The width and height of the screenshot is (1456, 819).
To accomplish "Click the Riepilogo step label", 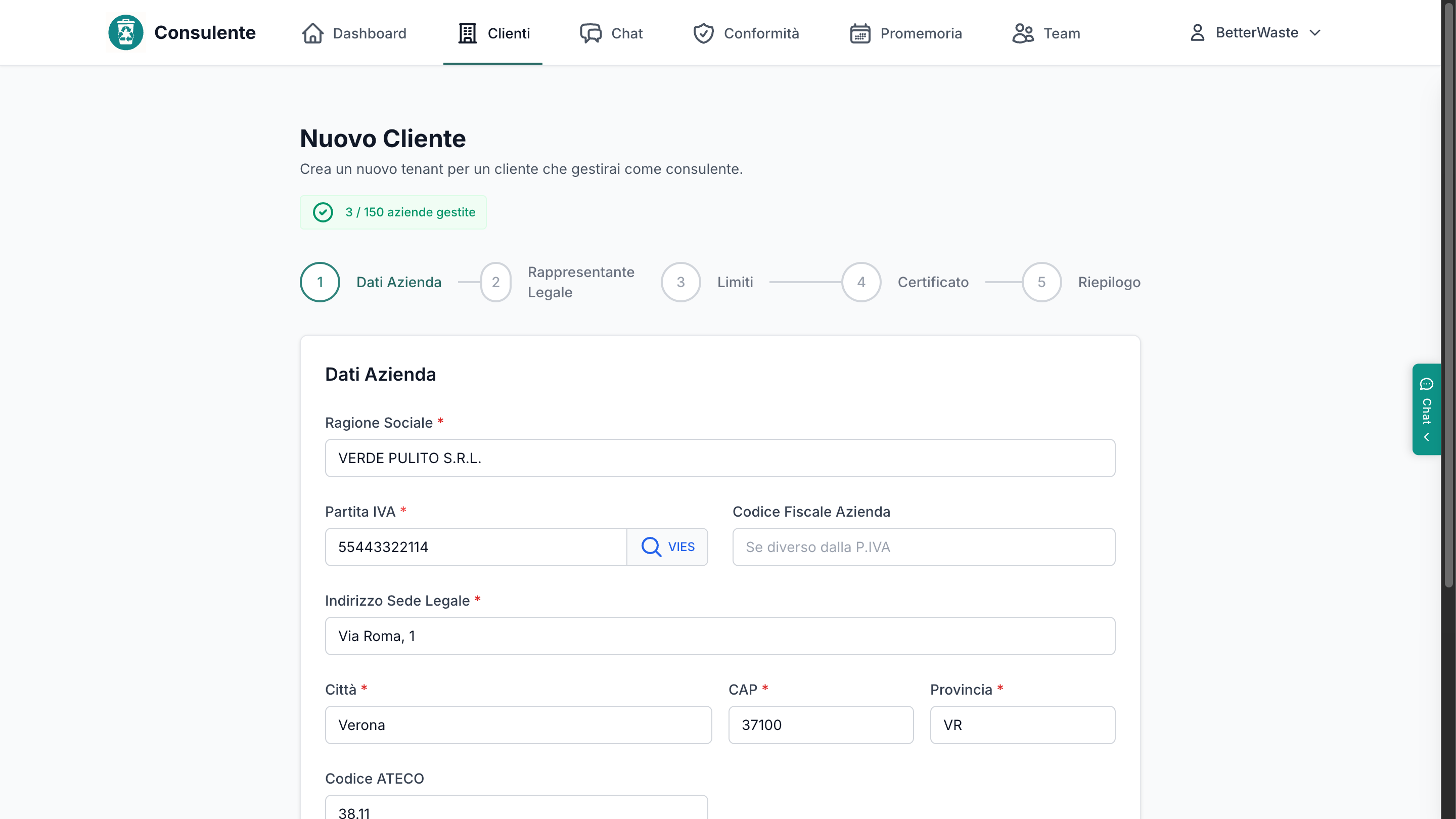I will pos(1109,282).
